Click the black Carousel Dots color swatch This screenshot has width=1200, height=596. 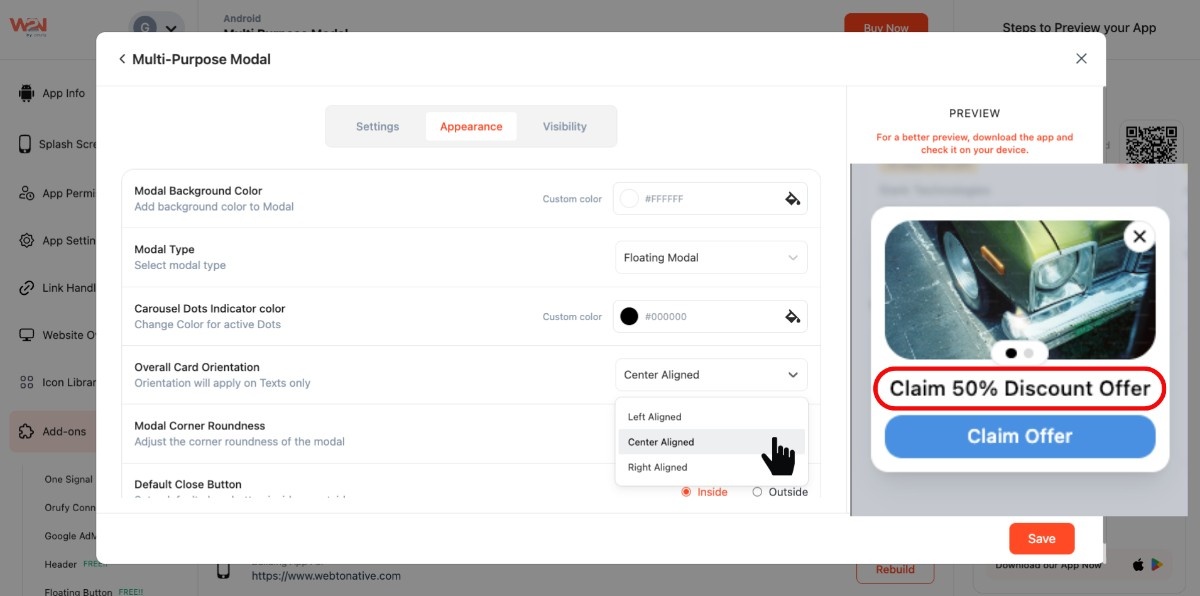(x=629, y=317)
